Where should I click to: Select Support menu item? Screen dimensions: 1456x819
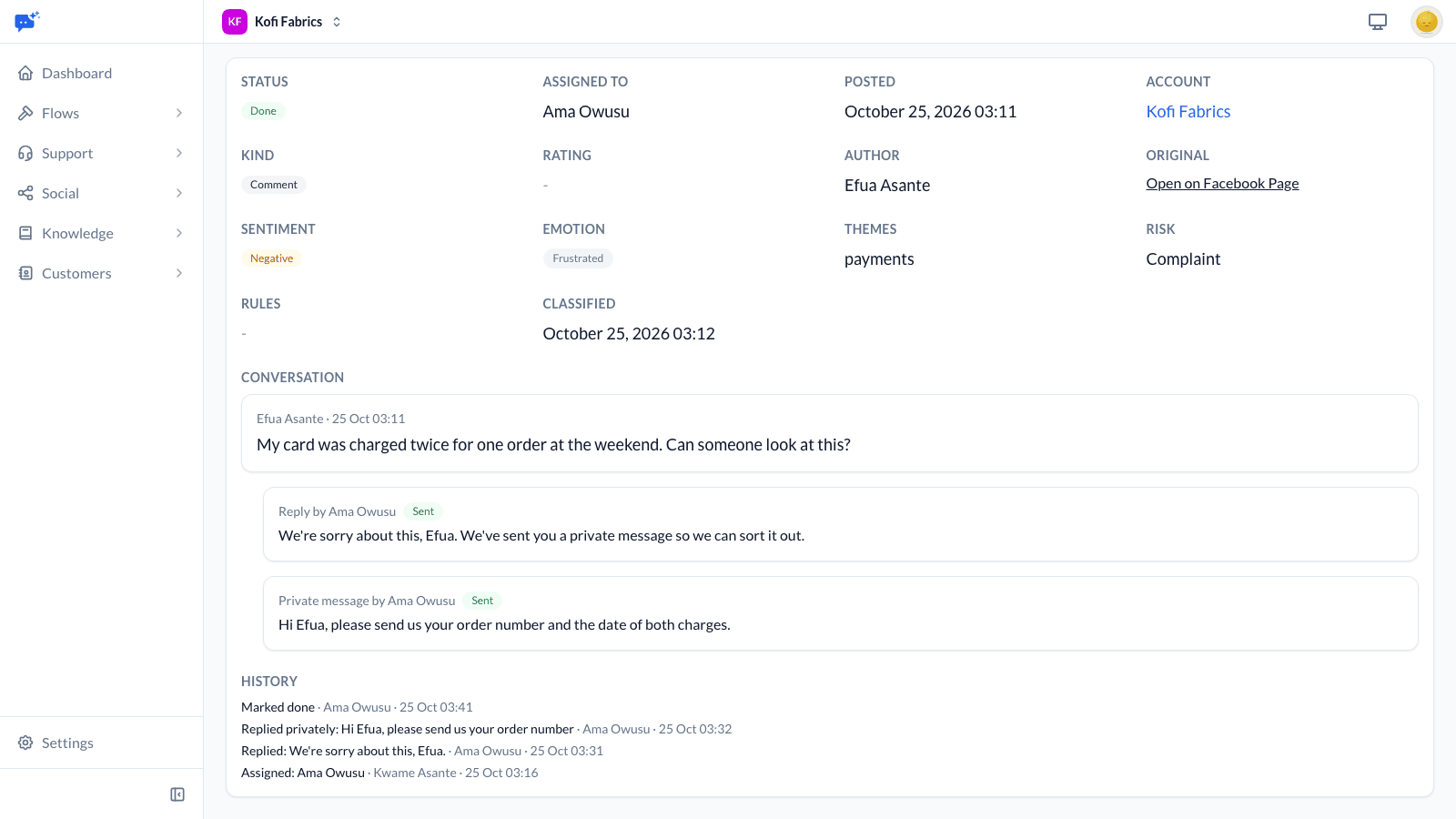[101, 153]
